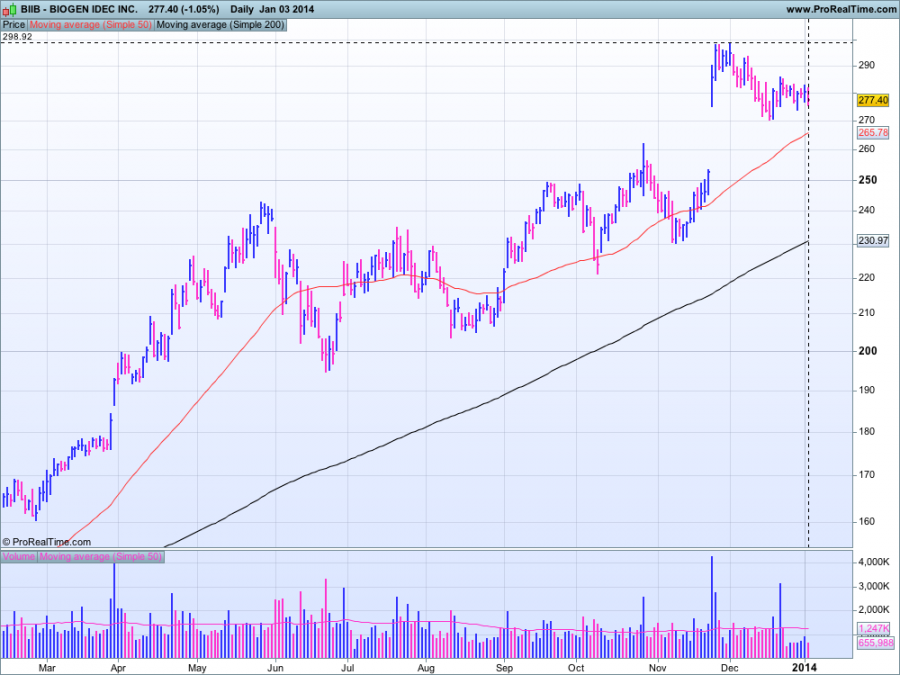Select the price panel's Moving average (Simple 50) label
Screen dimensions: 900x675
91,25
